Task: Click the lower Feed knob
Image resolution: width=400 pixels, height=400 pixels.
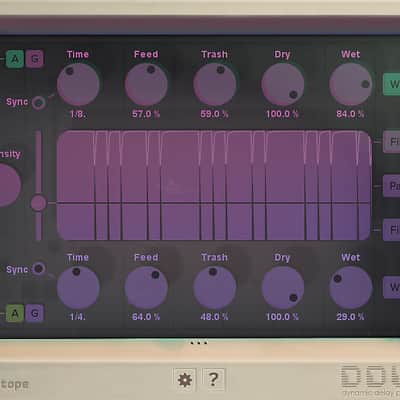Action: 146,287
